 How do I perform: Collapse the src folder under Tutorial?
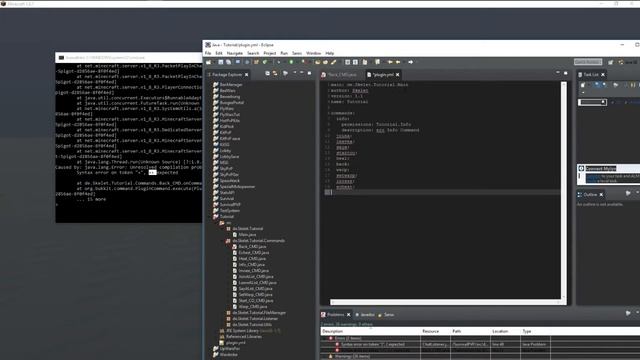pos(217,223)
